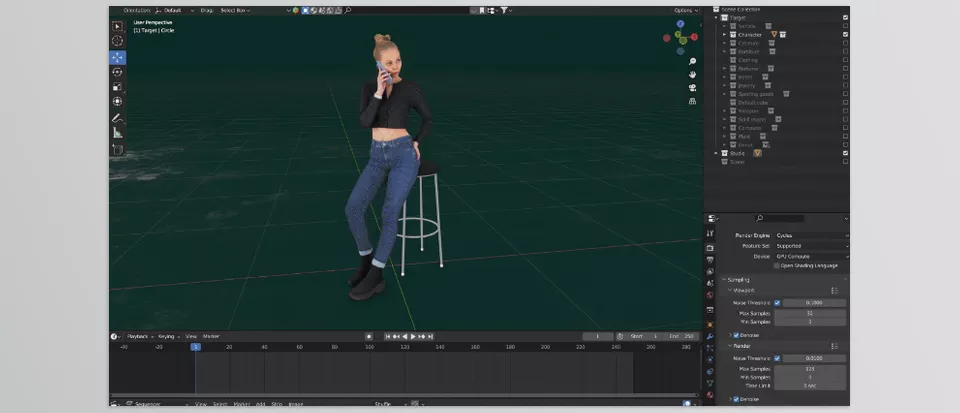Click the Play animation button
This screenshot has height=413, width=960.
(413, 337)
